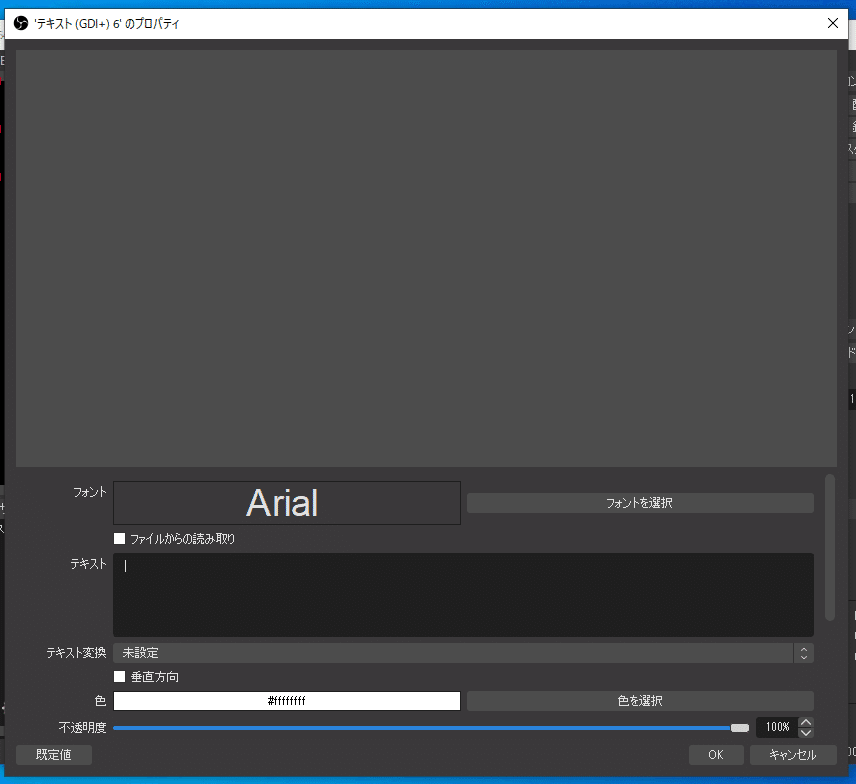Click the properties vertical scrollbar
This screenshot has height=784, width=856.
(830, 548)
